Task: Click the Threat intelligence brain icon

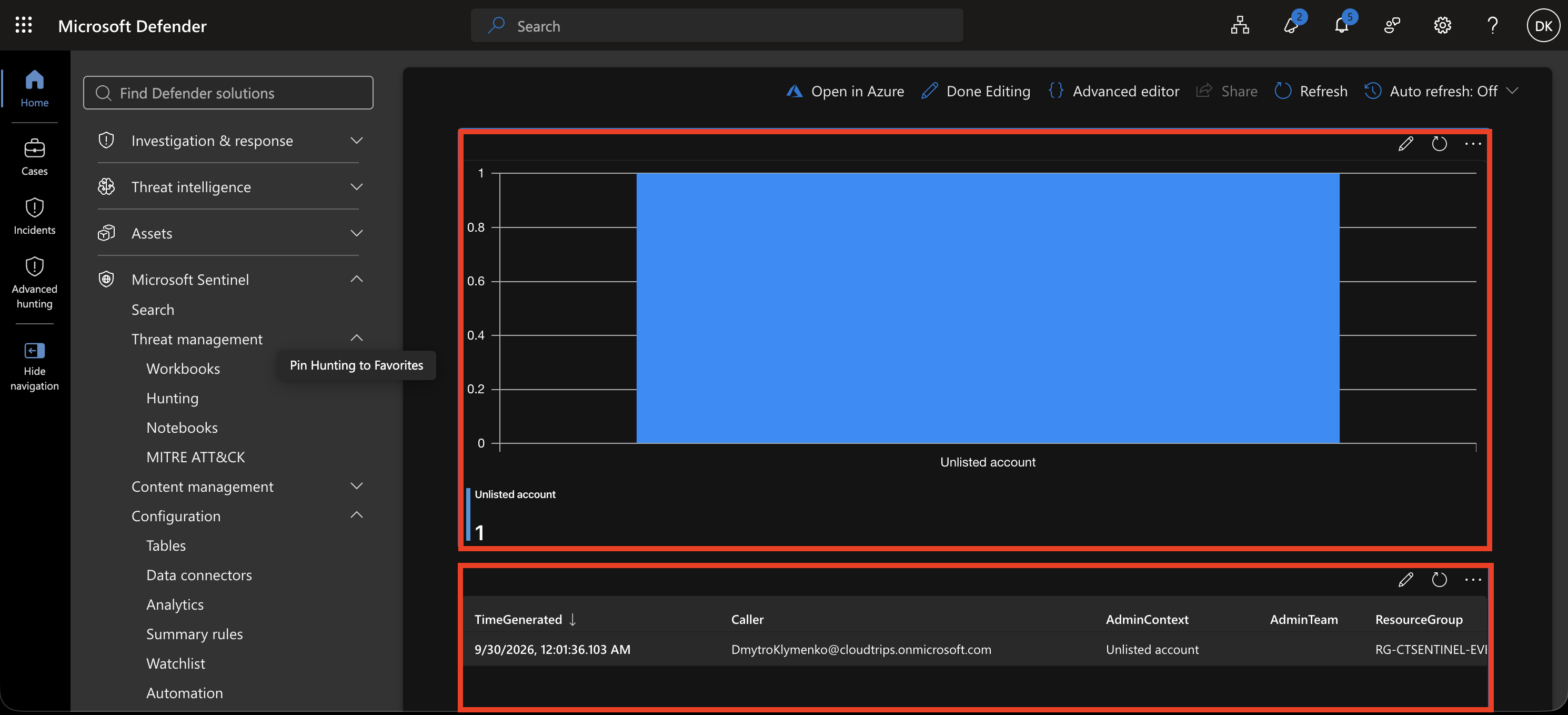Action: point(106,187)
